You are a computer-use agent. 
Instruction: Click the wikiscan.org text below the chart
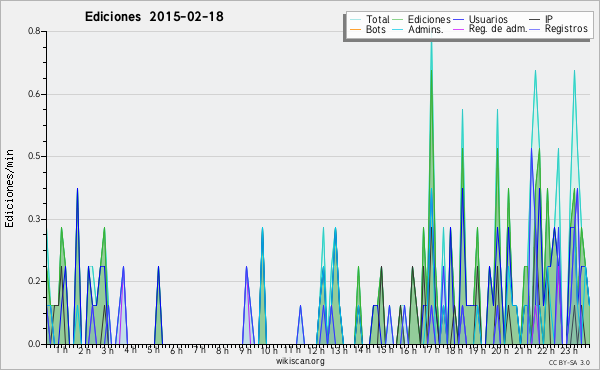300,361
